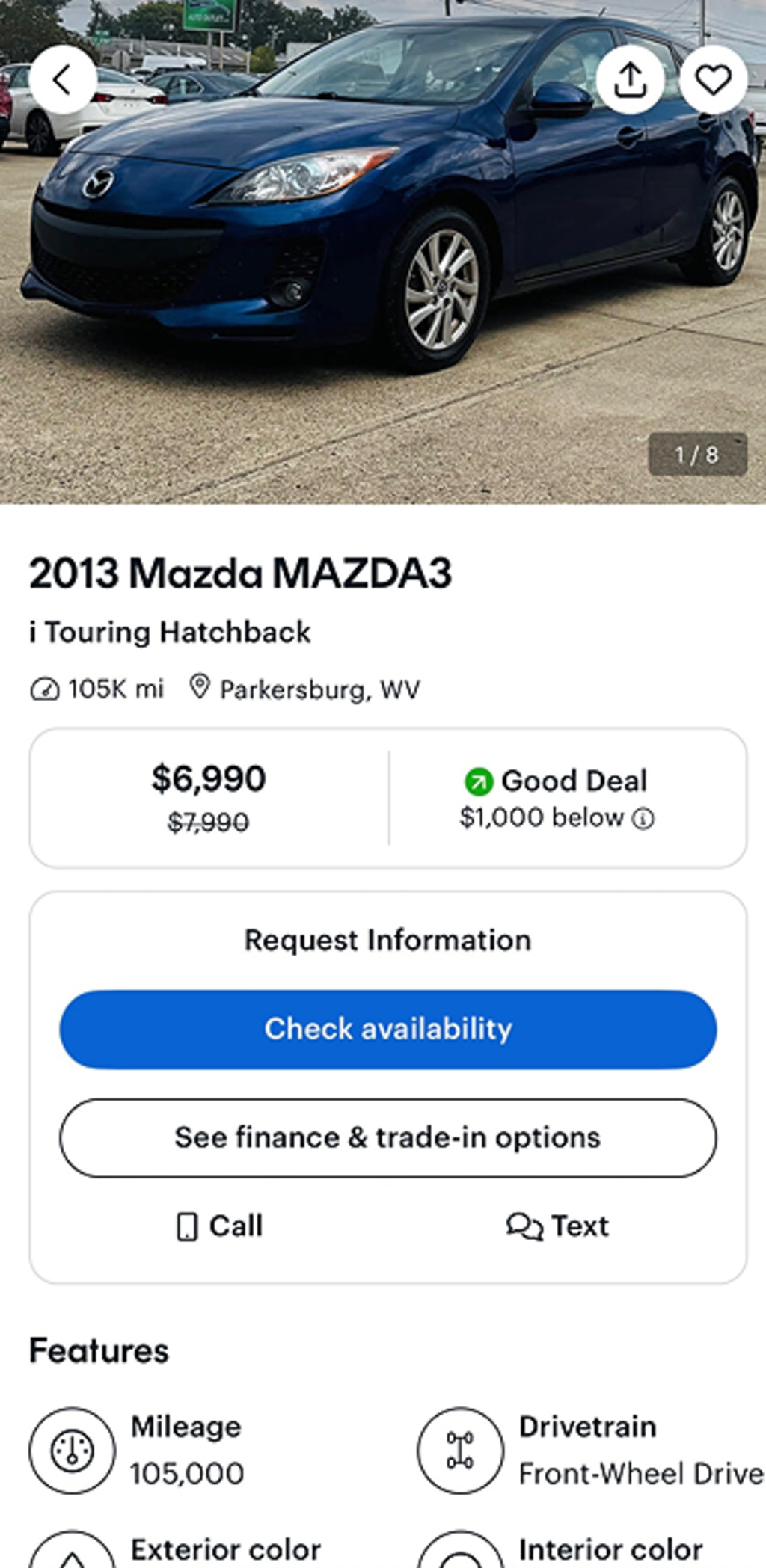Tap Text to message the dealer
The image size is (766, 1568).
click(558, 1226)
